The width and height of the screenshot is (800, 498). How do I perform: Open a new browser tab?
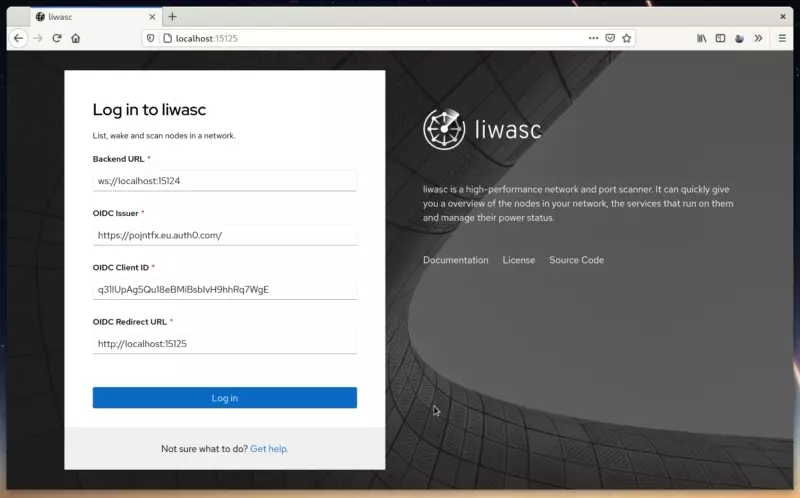(x=172, y=17)
